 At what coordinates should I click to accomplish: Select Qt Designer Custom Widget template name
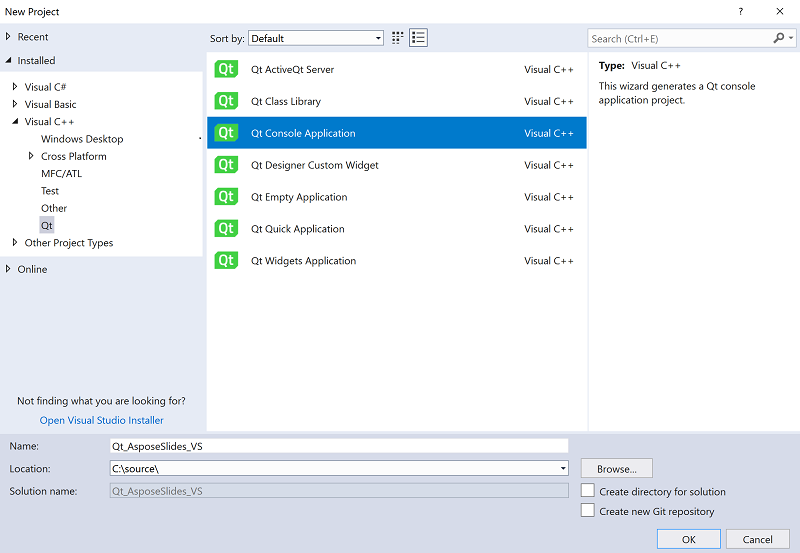point(315,165)
